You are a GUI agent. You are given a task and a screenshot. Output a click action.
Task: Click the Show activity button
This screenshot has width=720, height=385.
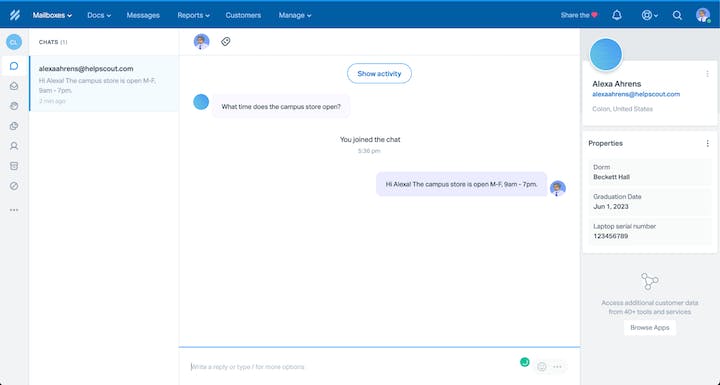pos(379,74)
